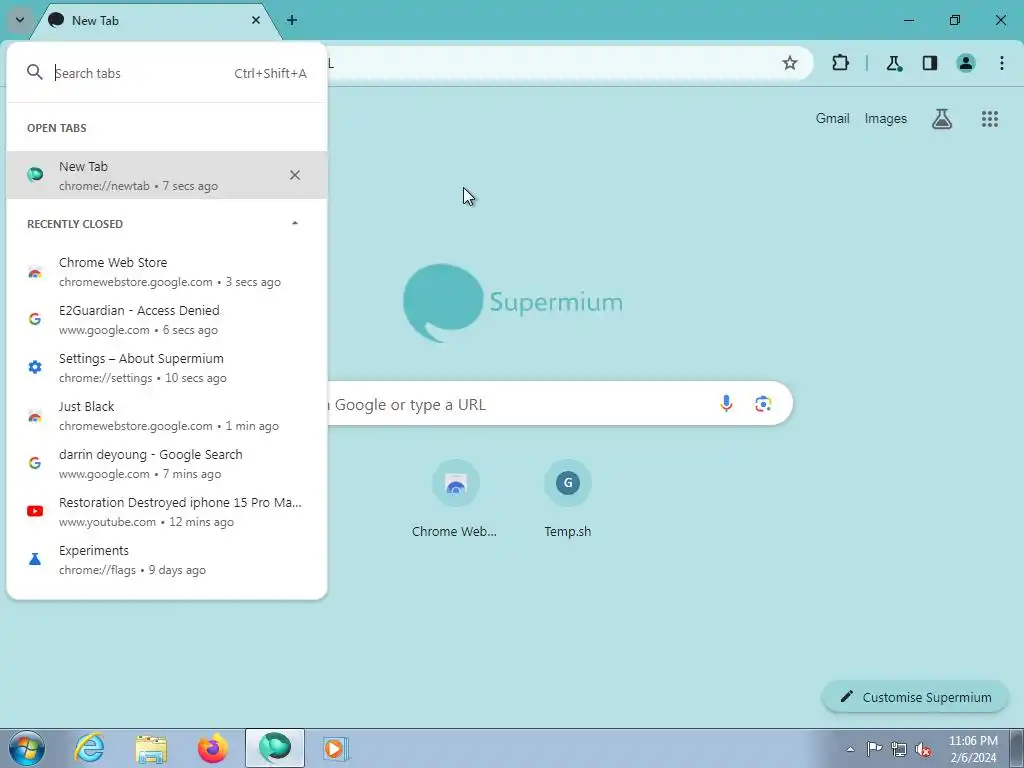Switch to New Tab in the open tabs list

[167, 175]
